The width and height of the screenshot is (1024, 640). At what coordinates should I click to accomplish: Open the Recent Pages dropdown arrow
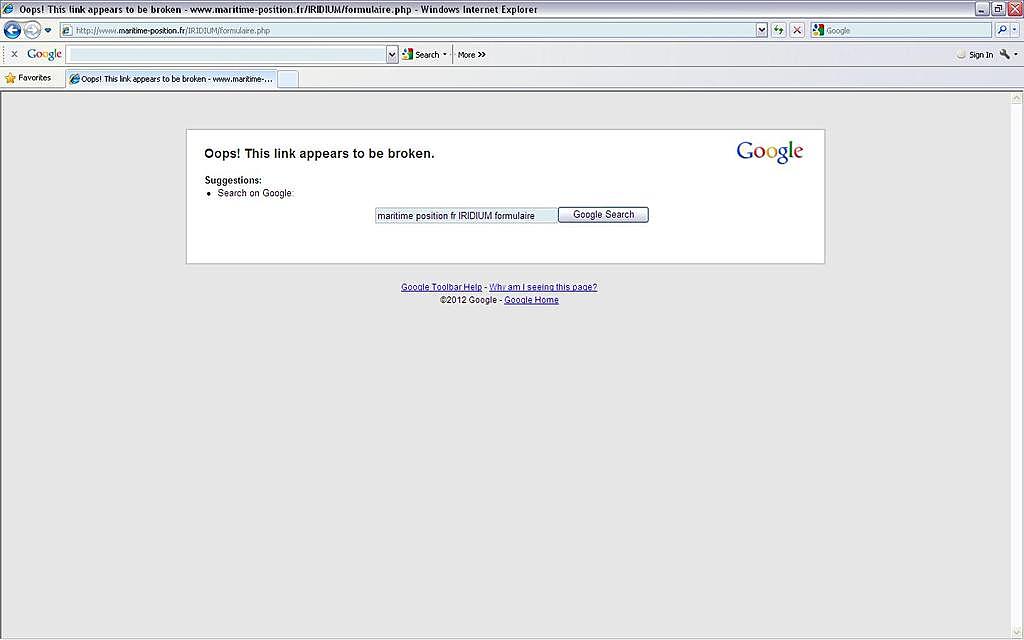pos(48,30)
